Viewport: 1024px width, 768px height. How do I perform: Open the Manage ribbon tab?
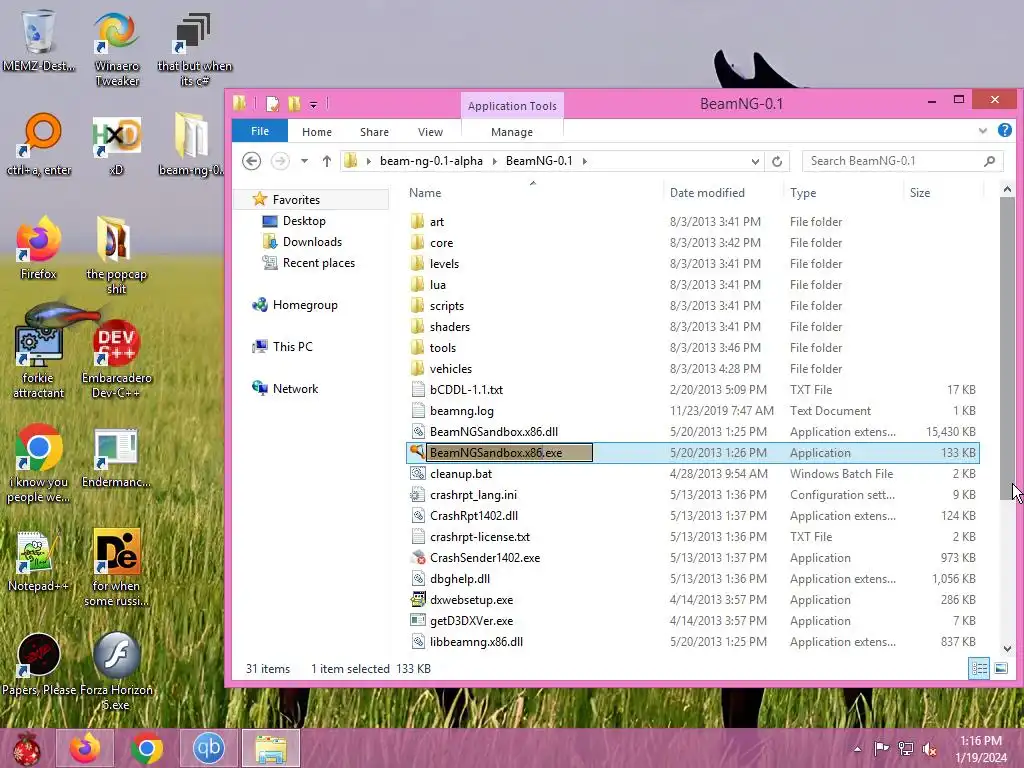pos(512,132)
